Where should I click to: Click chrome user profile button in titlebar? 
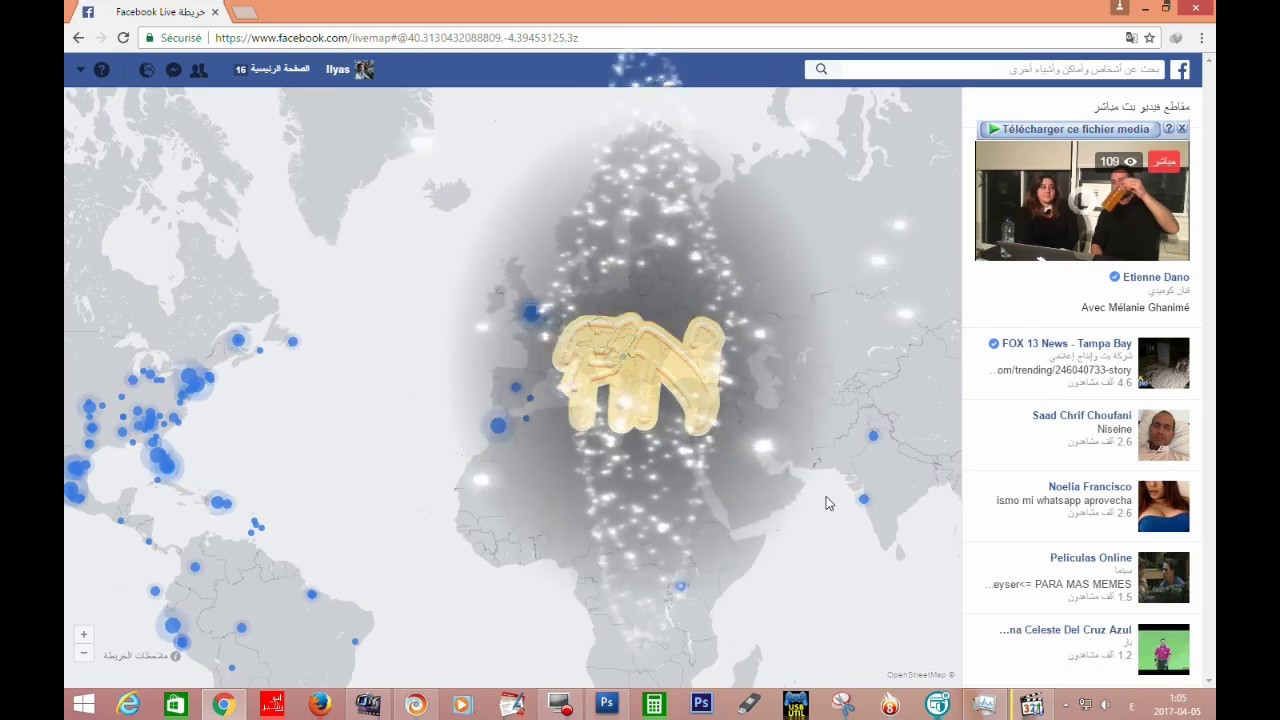tap(1119, 7)
